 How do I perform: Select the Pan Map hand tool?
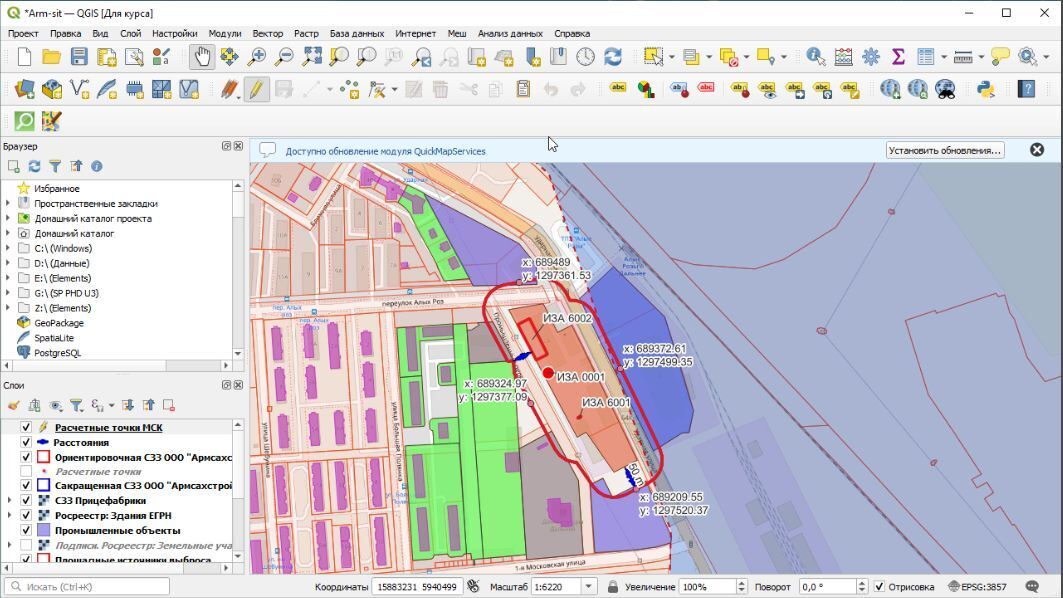click(202, 57)
